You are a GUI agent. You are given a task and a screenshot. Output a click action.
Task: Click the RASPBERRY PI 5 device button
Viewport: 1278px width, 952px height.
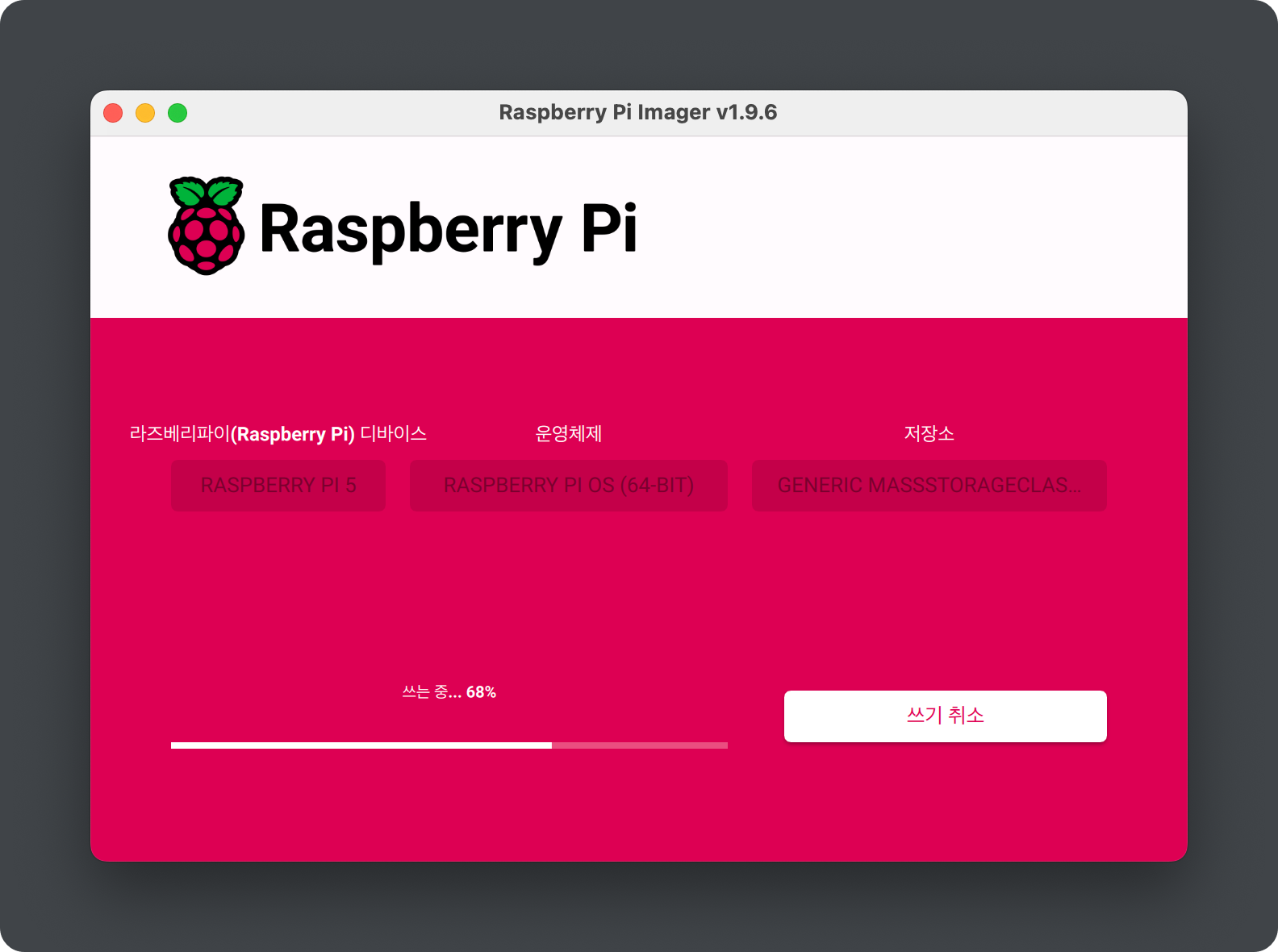(278, 485)
